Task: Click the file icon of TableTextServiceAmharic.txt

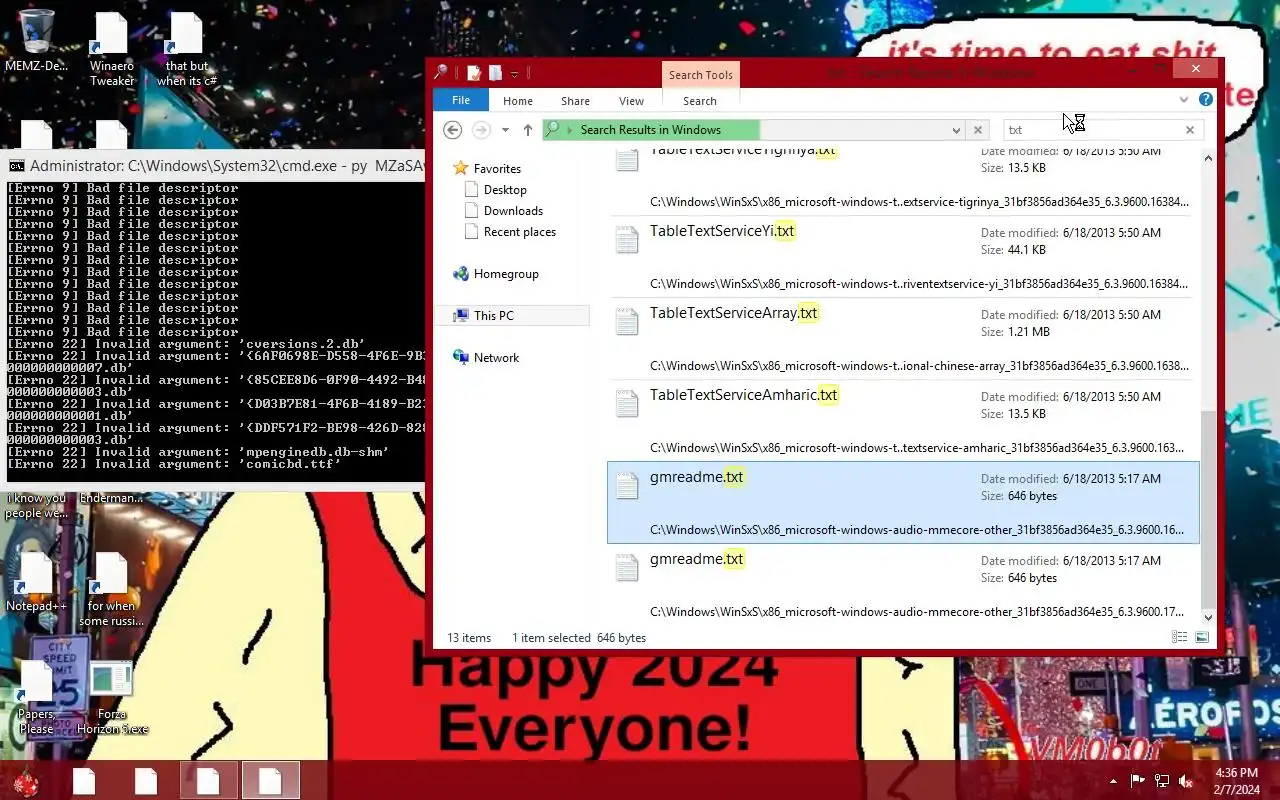Action: (627, 404)
